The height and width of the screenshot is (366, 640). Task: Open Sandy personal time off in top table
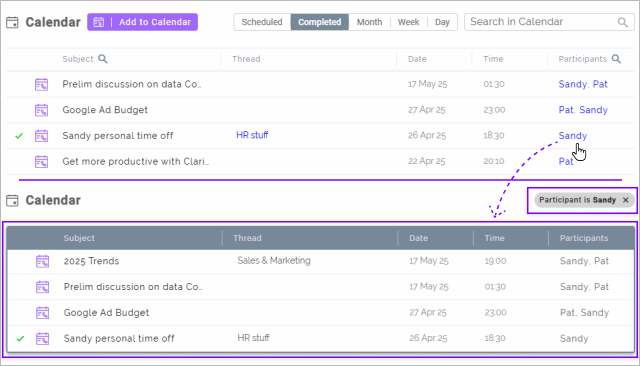tap(118, 136)
